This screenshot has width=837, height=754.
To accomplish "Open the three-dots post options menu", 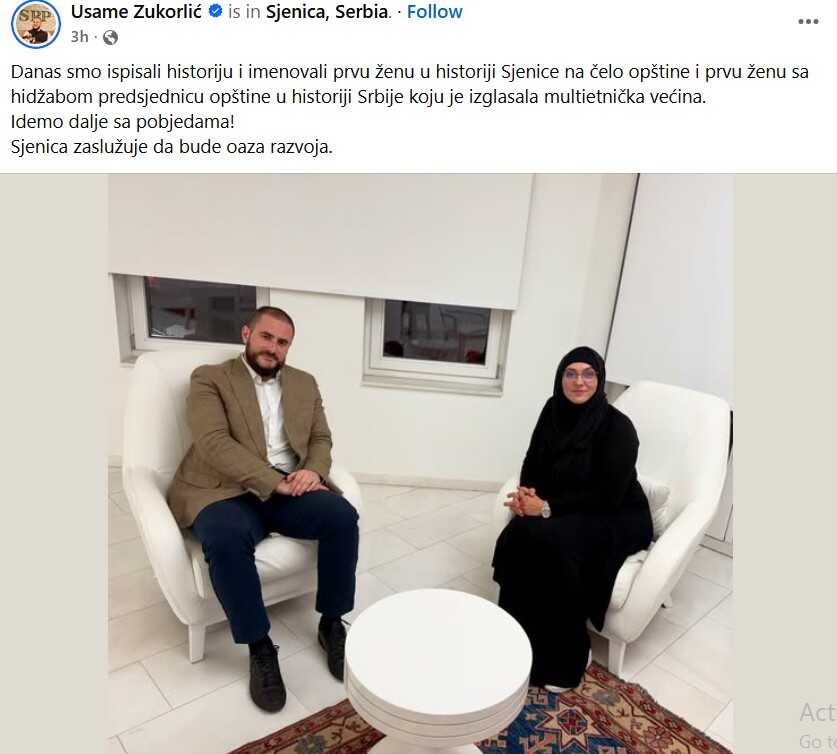I will [x=808, y=21].
